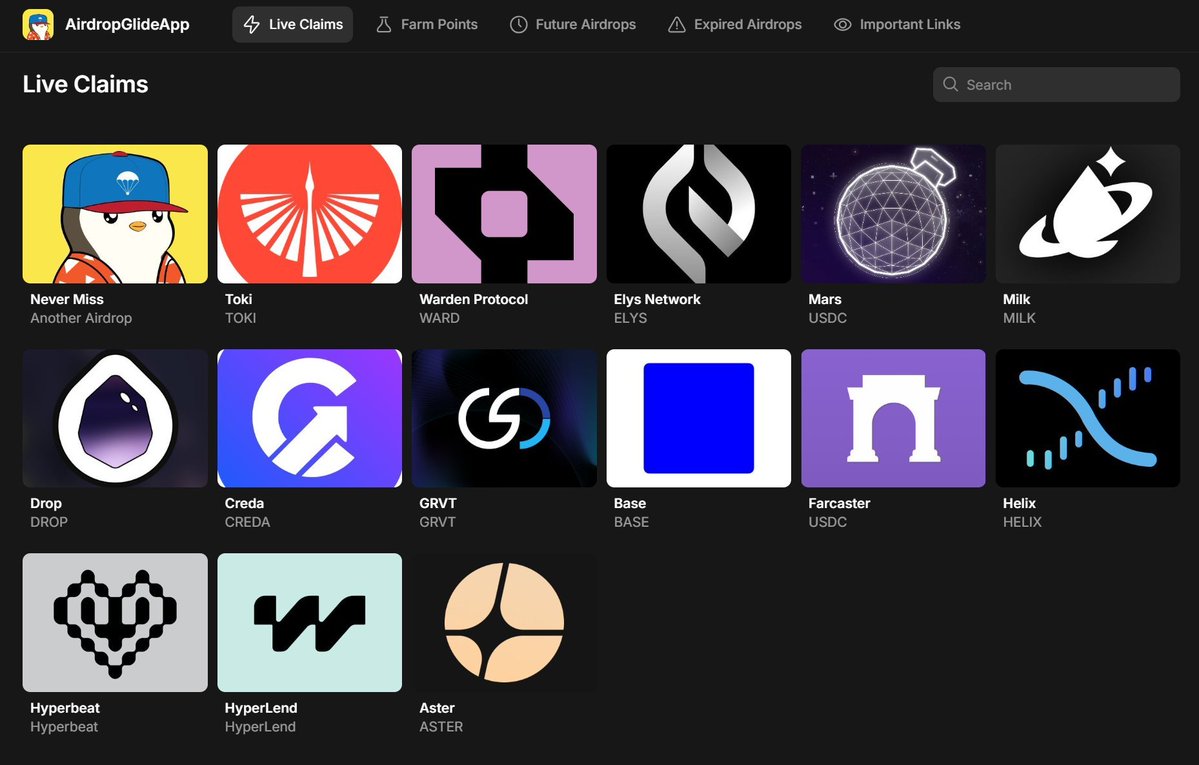Select the GRVT logo tile
The height and width of the screenshot is (765, 1199).
[x=504, y=418]
